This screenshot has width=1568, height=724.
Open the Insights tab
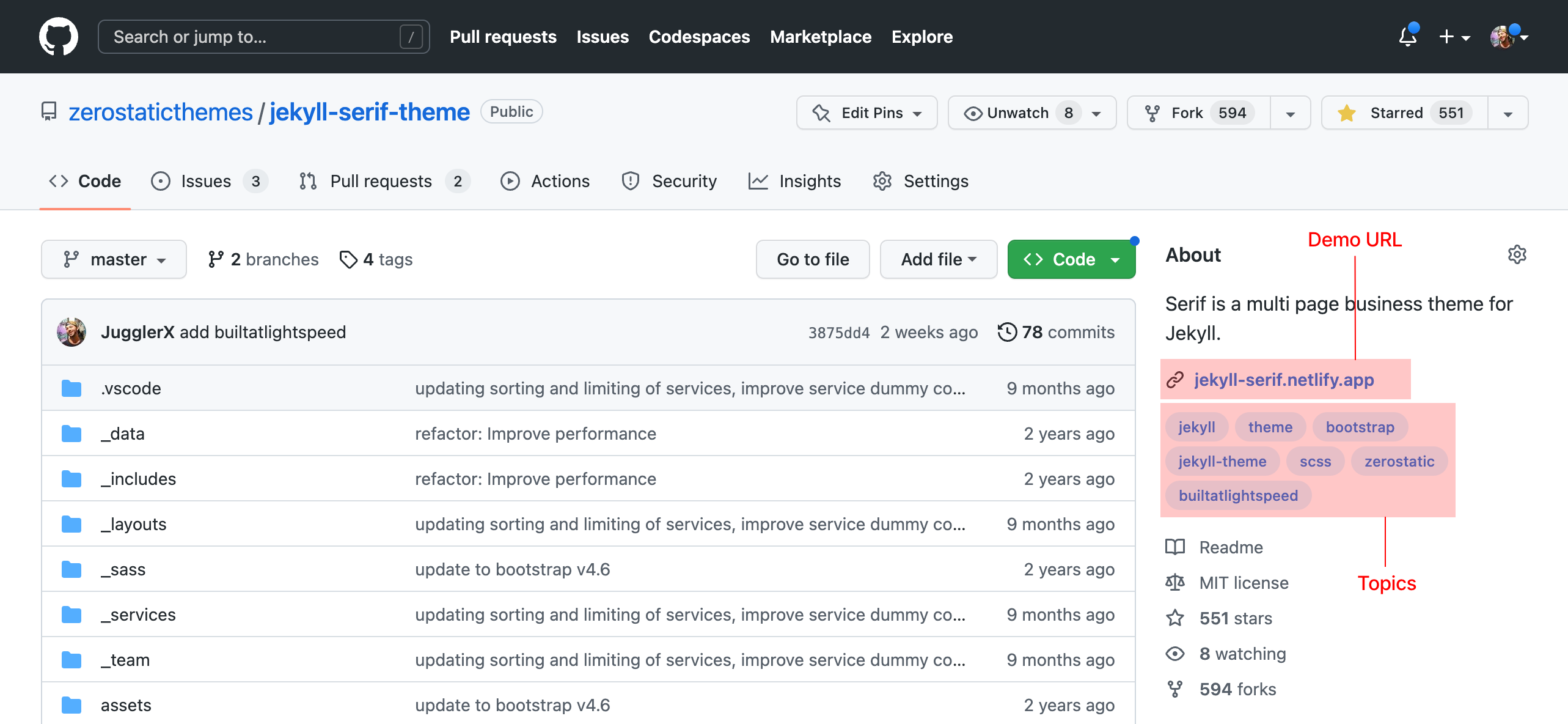pos(794,181)
